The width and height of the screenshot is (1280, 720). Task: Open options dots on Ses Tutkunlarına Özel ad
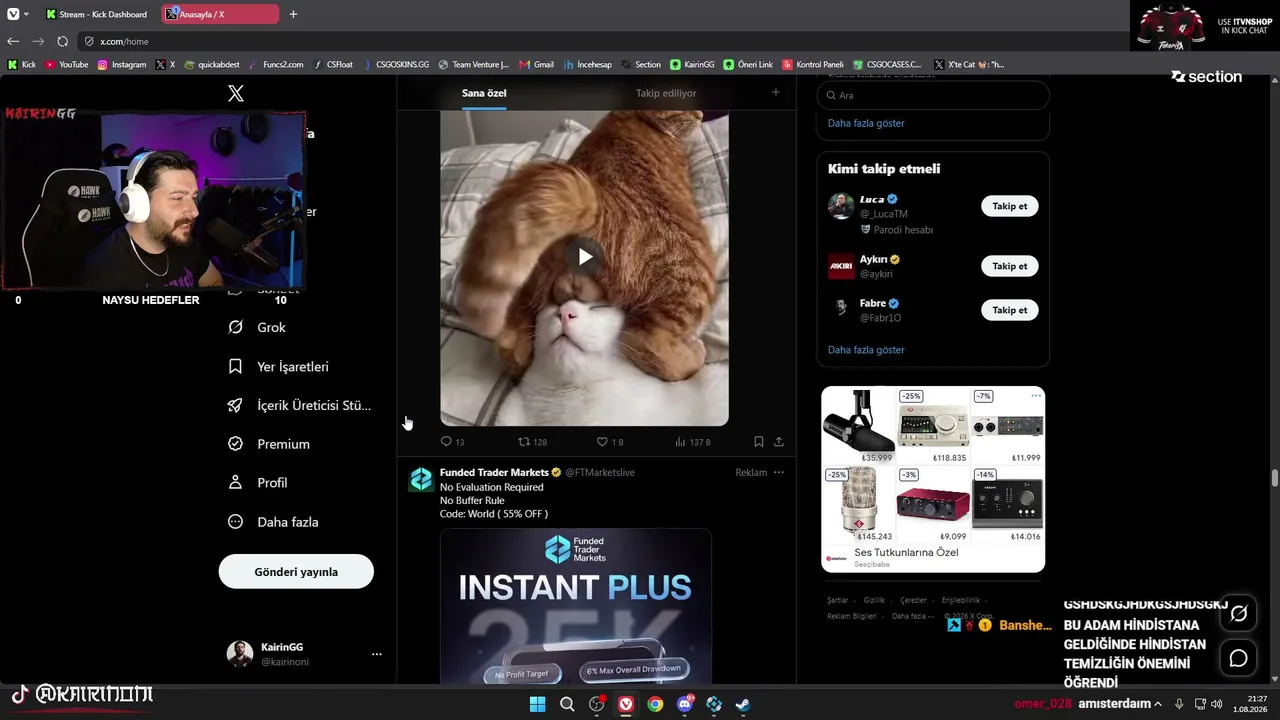(x=1036, y=396)
